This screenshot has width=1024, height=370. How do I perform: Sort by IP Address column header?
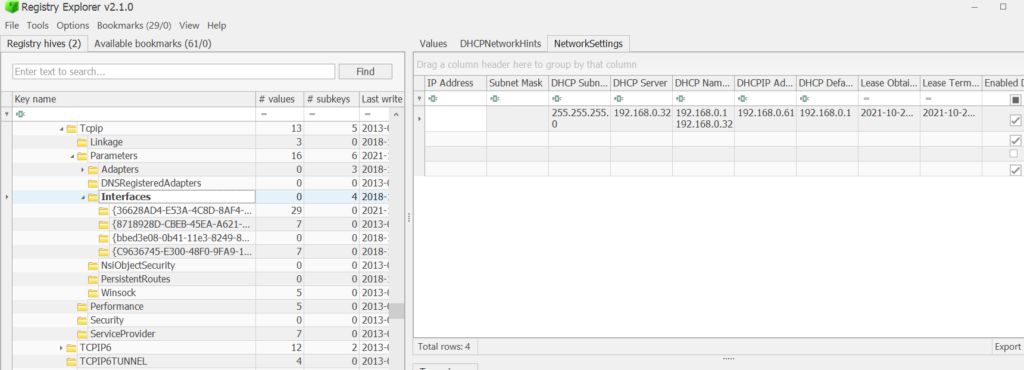(456, 84)
